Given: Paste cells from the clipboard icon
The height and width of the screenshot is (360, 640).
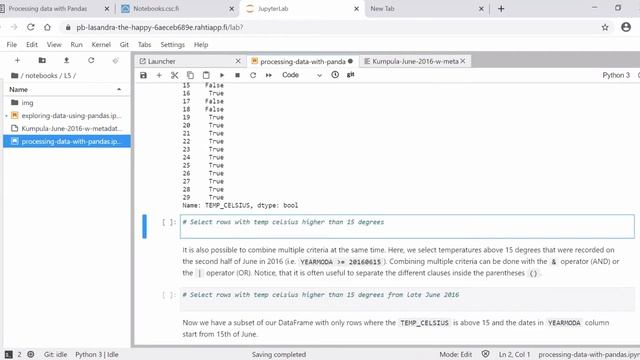Looking at the screenshot, I should pyautogui.click(x=206, y=75).
